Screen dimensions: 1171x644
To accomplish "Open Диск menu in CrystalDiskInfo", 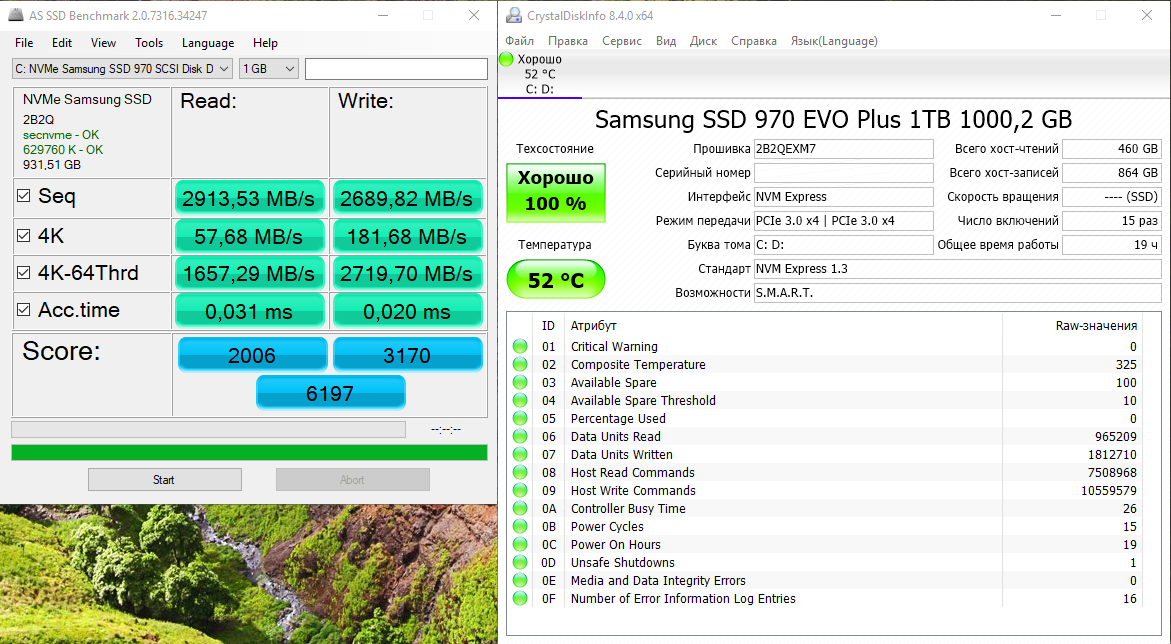I will (x=703, y=41).
